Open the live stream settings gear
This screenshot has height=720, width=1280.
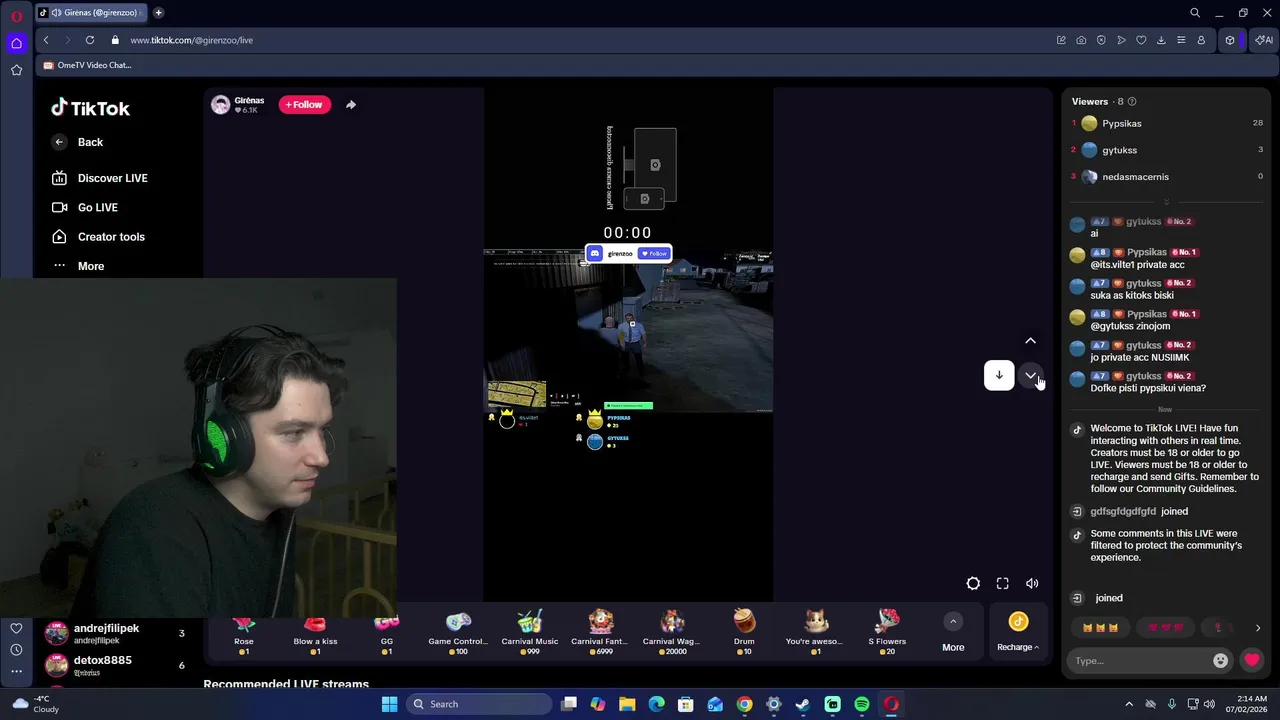coord(973,584)
